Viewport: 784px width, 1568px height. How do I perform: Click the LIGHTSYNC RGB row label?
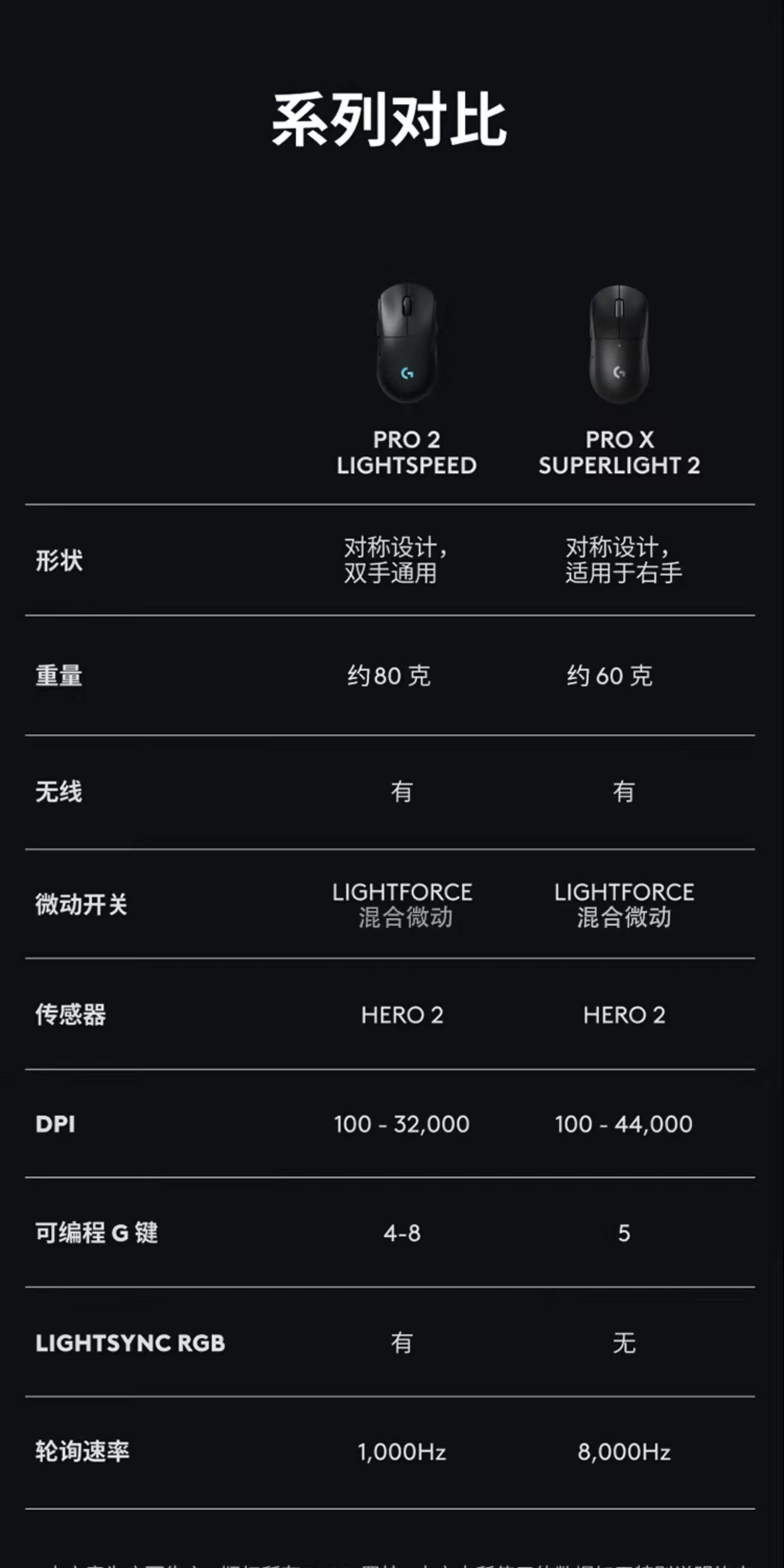(130, 1343)
